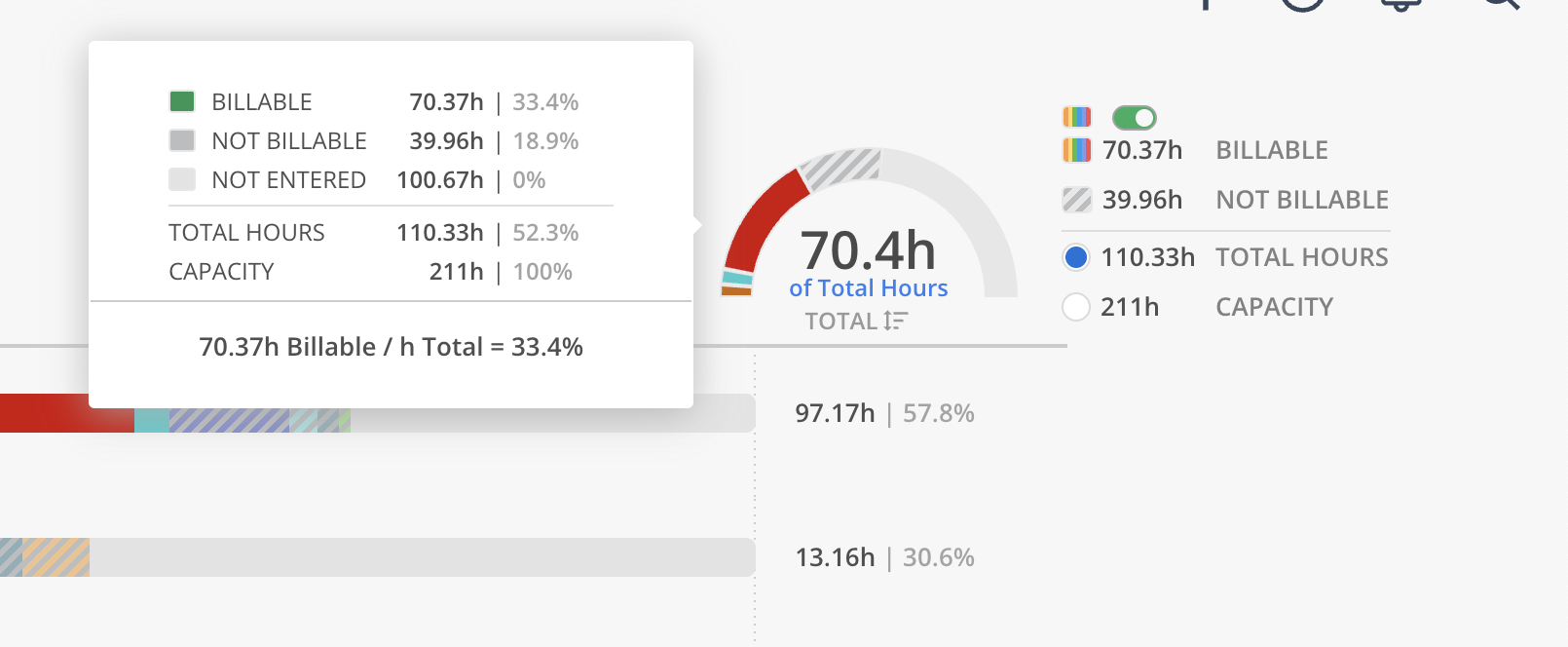This screenshot has height=647, width=1568.
Task: Click the teal segment in the 97.17h bar
Action: (x=152, y=420)
